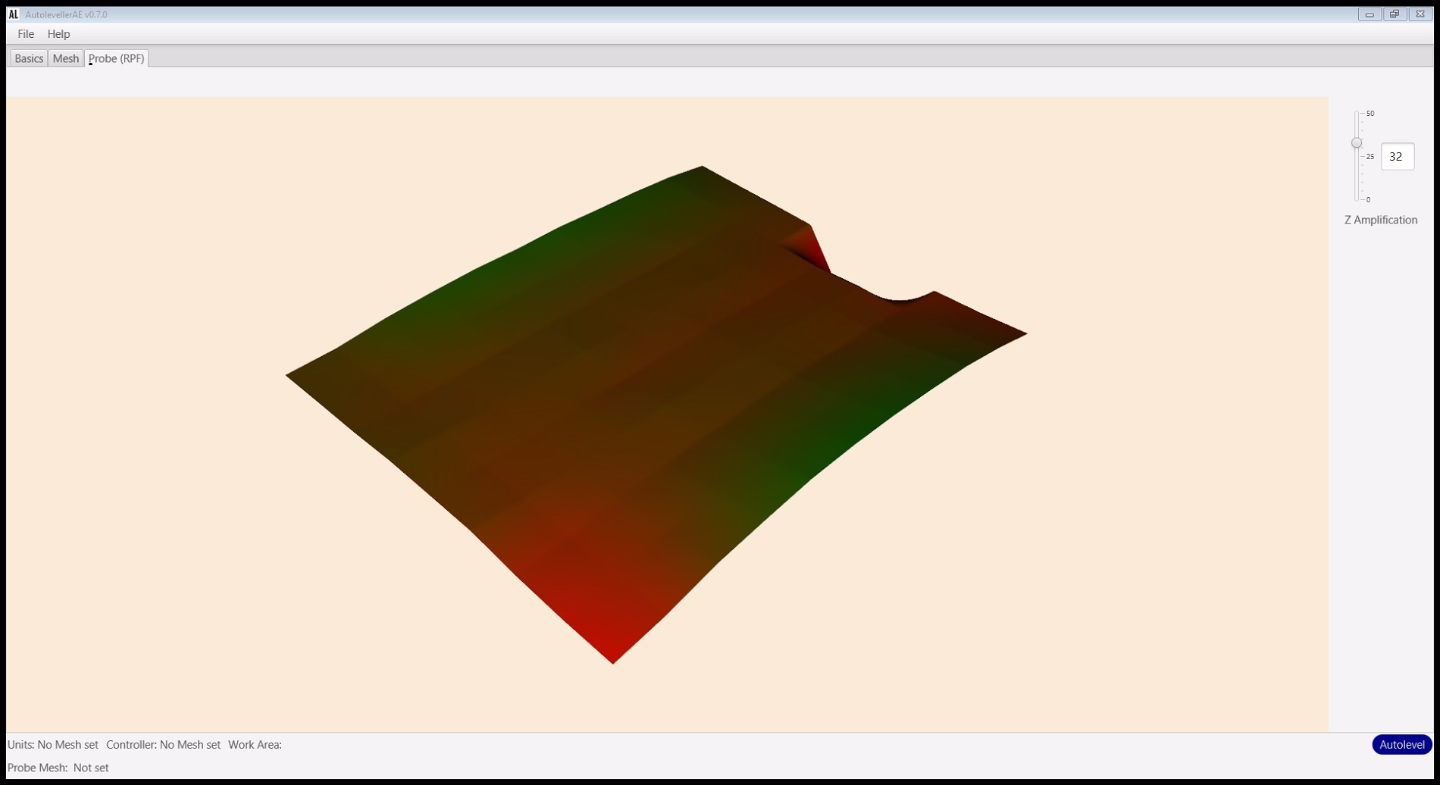
Task: Click the AL application icon in title bar
Action: pyautogui.click(x=14, y=14)
